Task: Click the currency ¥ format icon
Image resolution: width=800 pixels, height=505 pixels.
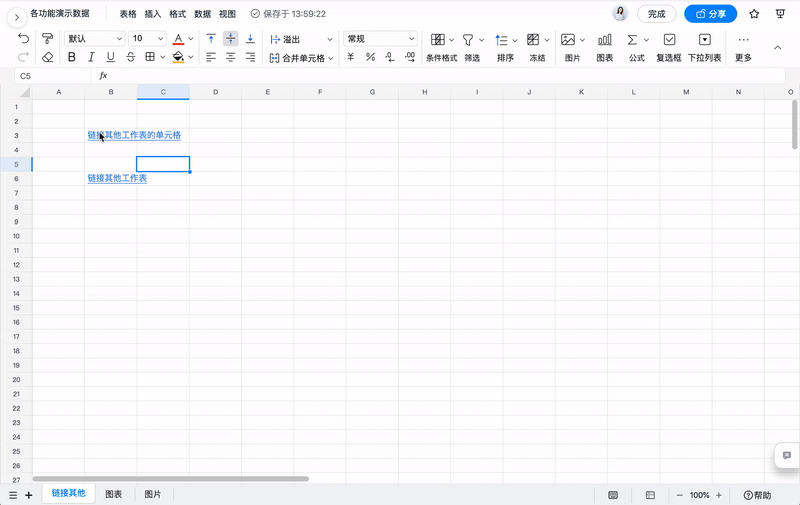Action: coord(350,58)
